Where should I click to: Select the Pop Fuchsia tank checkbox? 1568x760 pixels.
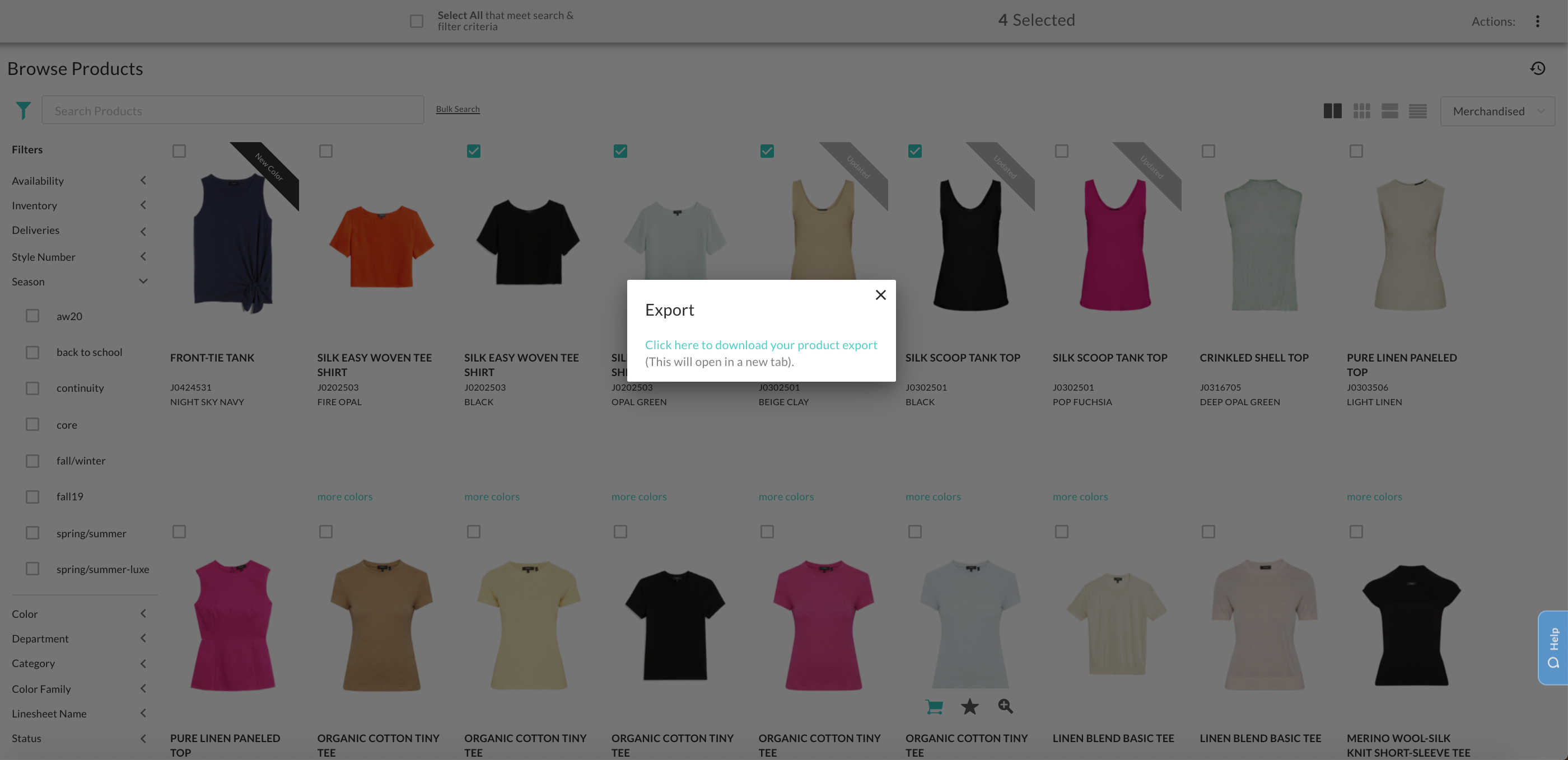point(1062,151)
